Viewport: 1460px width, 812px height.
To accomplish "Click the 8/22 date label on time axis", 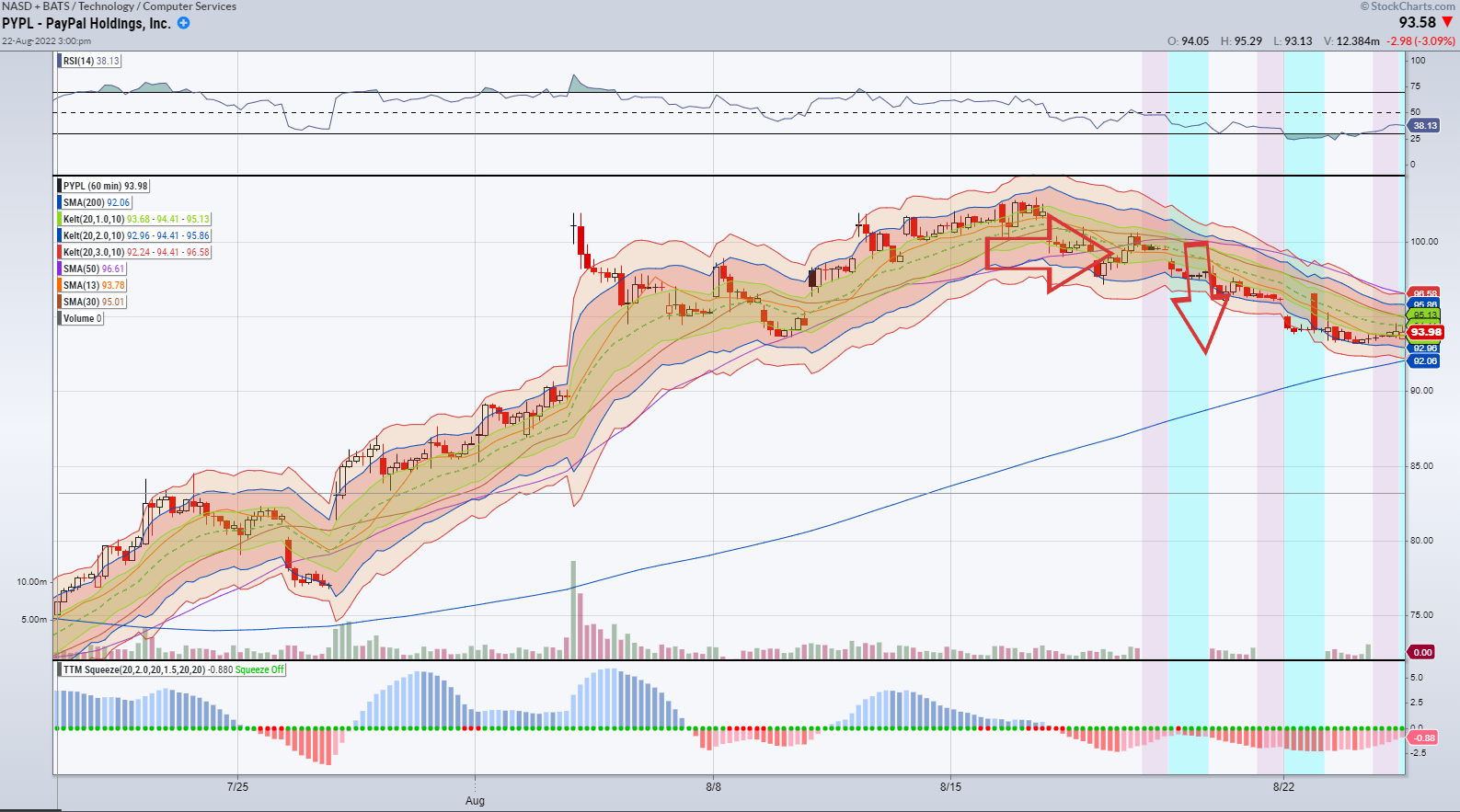I will pyautogui.click(x=1283, y=786).
